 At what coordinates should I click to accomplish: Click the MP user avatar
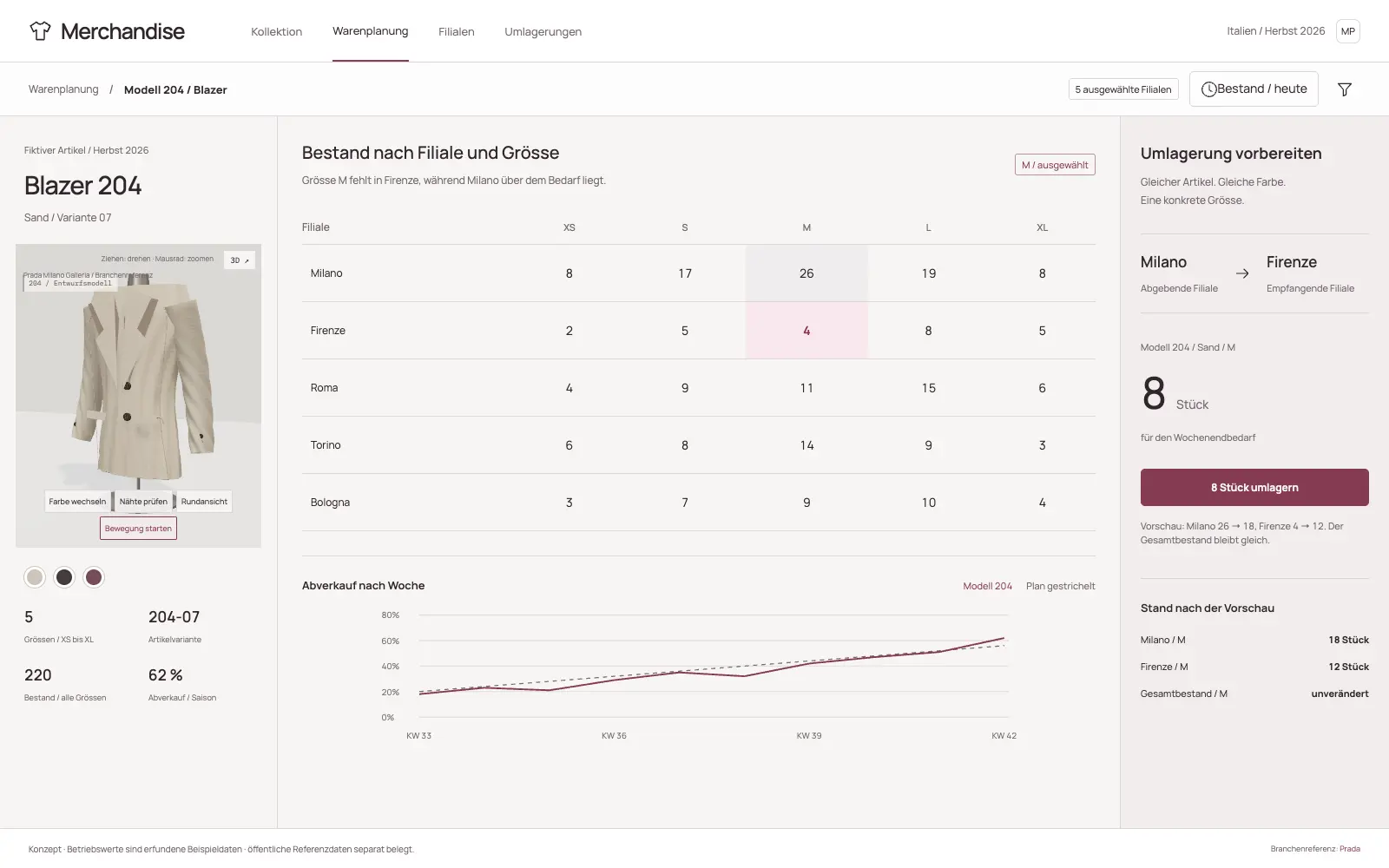[x=1347, y=31]
